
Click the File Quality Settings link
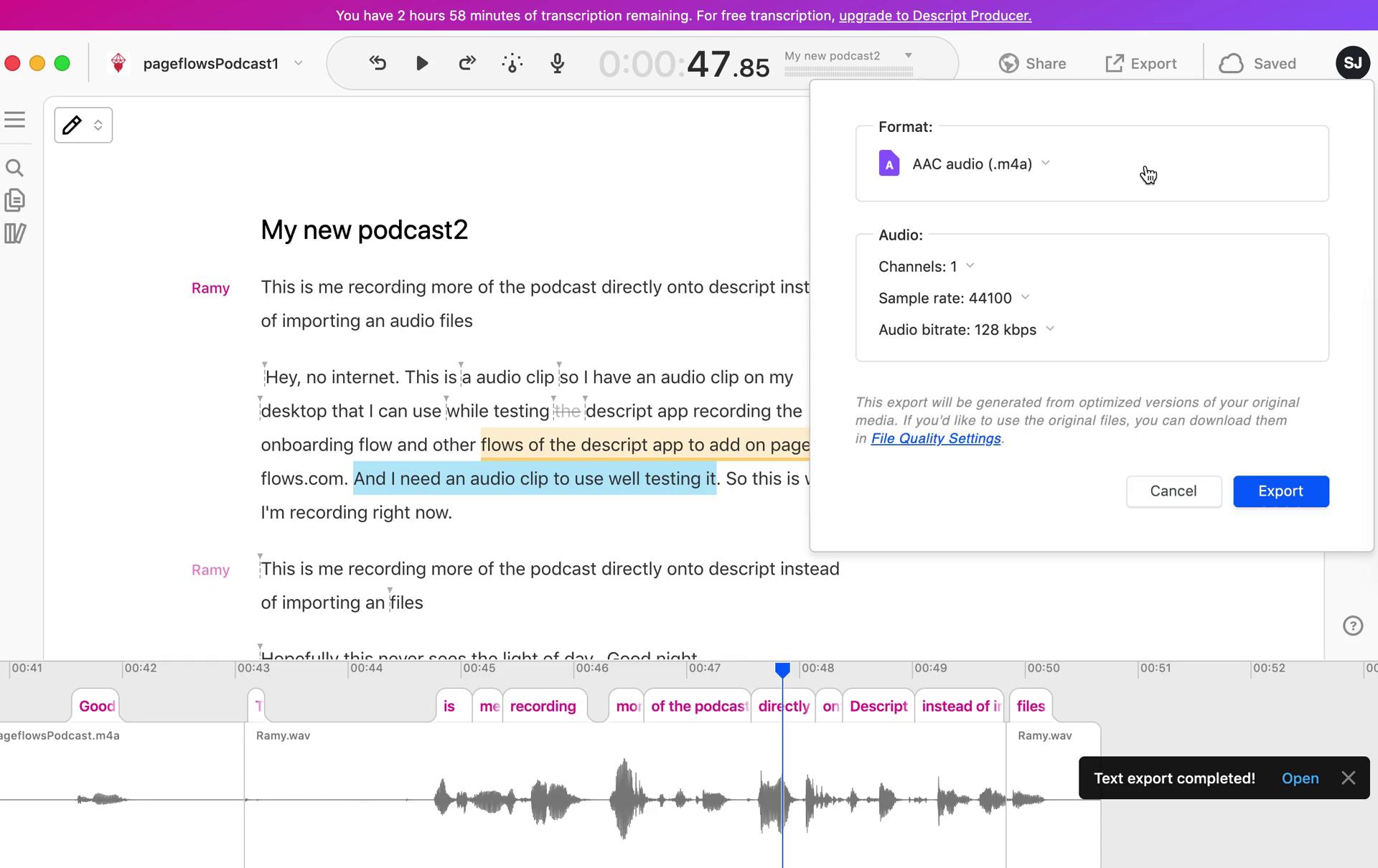[x=935, y=438]
